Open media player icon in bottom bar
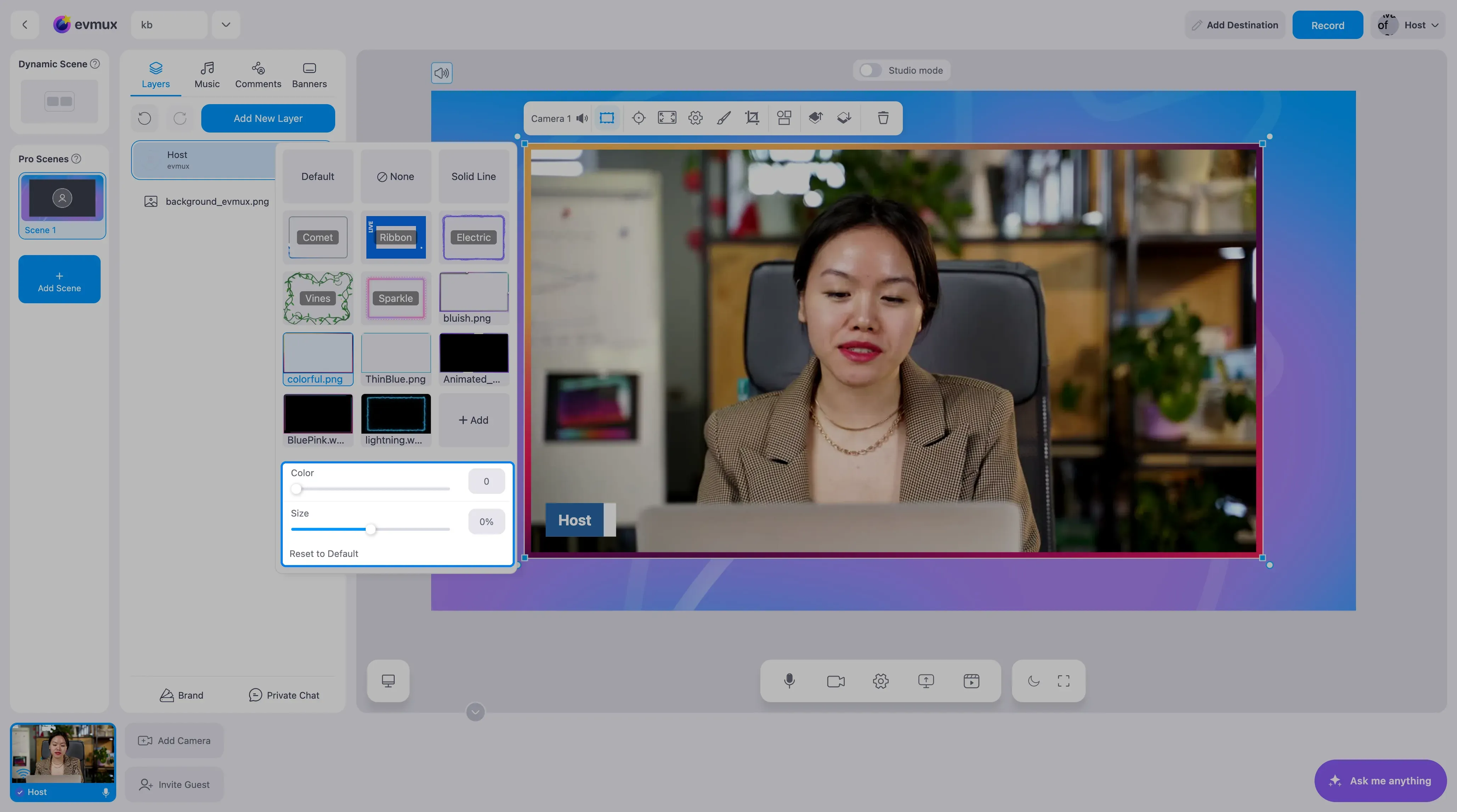The image size is (1457, 812). click(971, 681)
